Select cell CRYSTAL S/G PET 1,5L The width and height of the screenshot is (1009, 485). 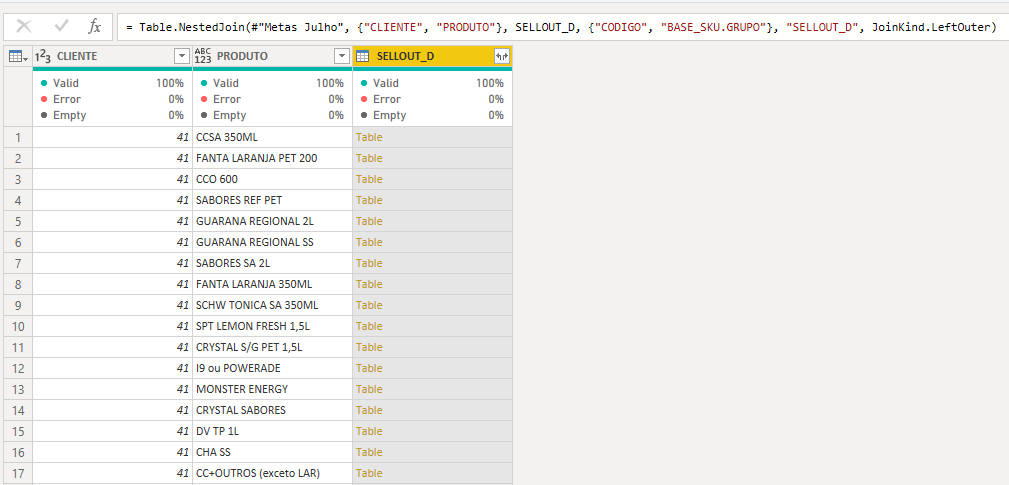coord(272,347)
